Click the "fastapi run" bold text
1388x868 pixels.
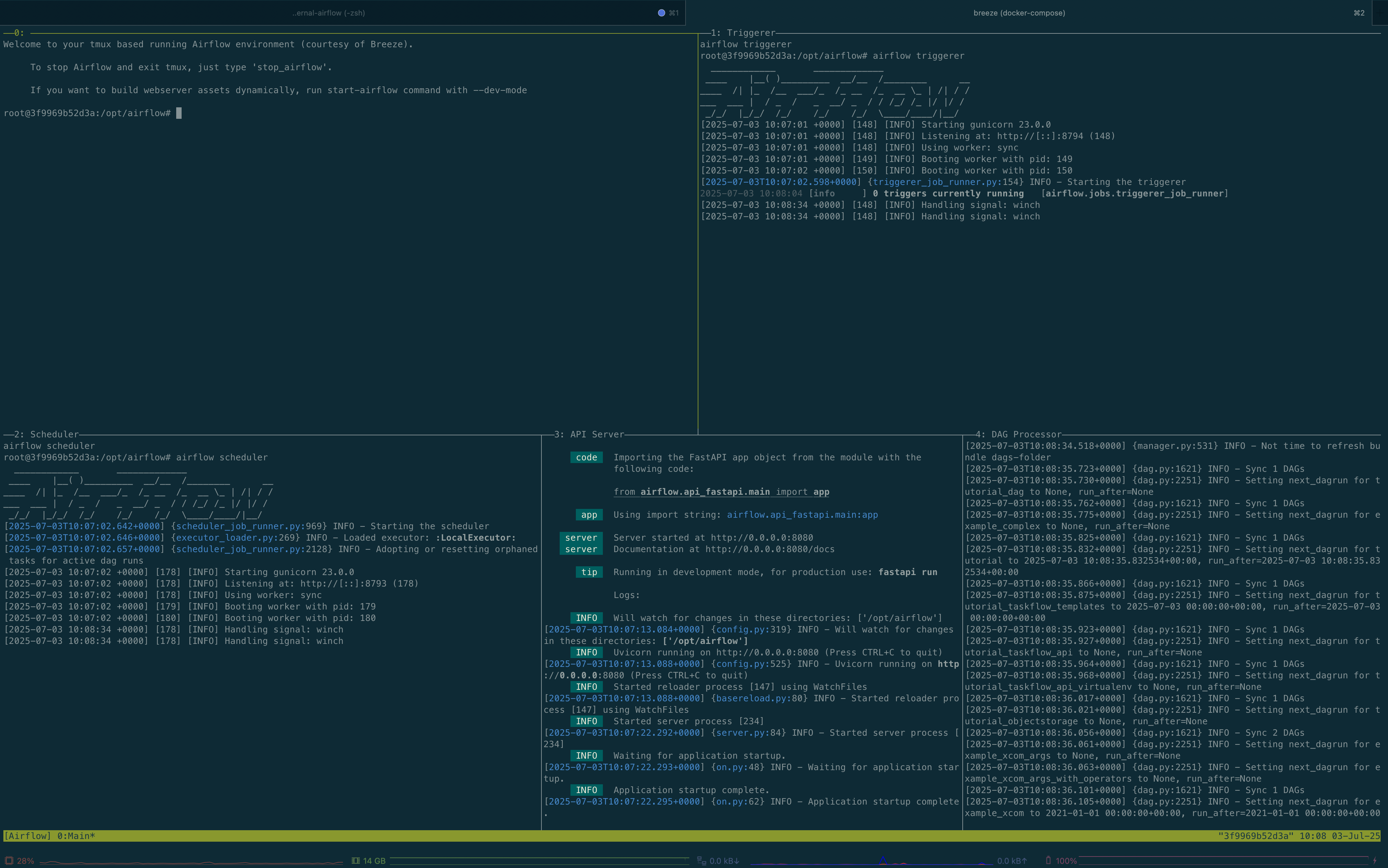click(x=908, y=572)
